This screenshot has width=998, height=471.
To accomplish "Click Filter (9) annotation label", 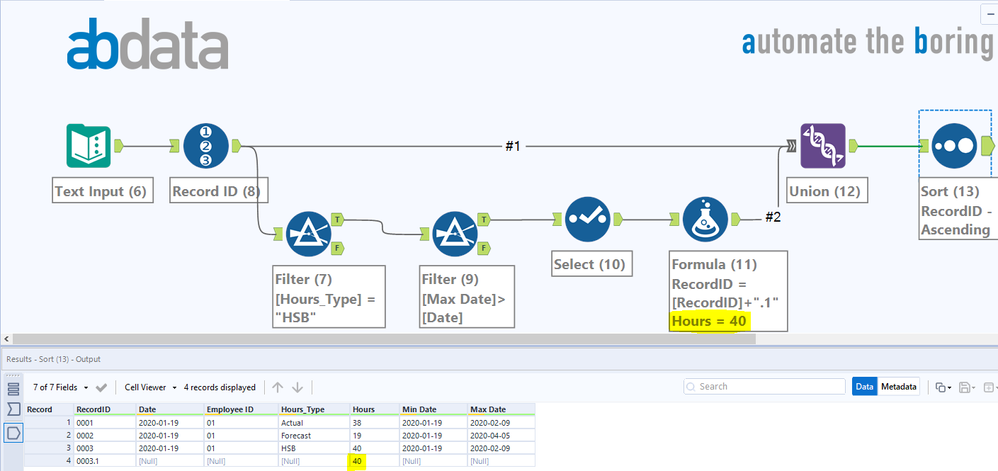I will 467,297.
